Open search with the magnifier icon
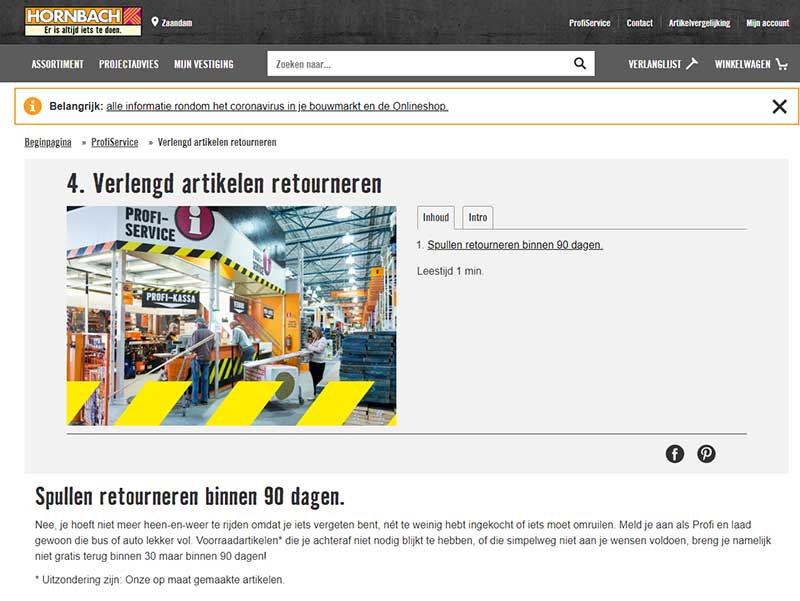The height and width of the screenshot is (601, 800). click(579, 63)
